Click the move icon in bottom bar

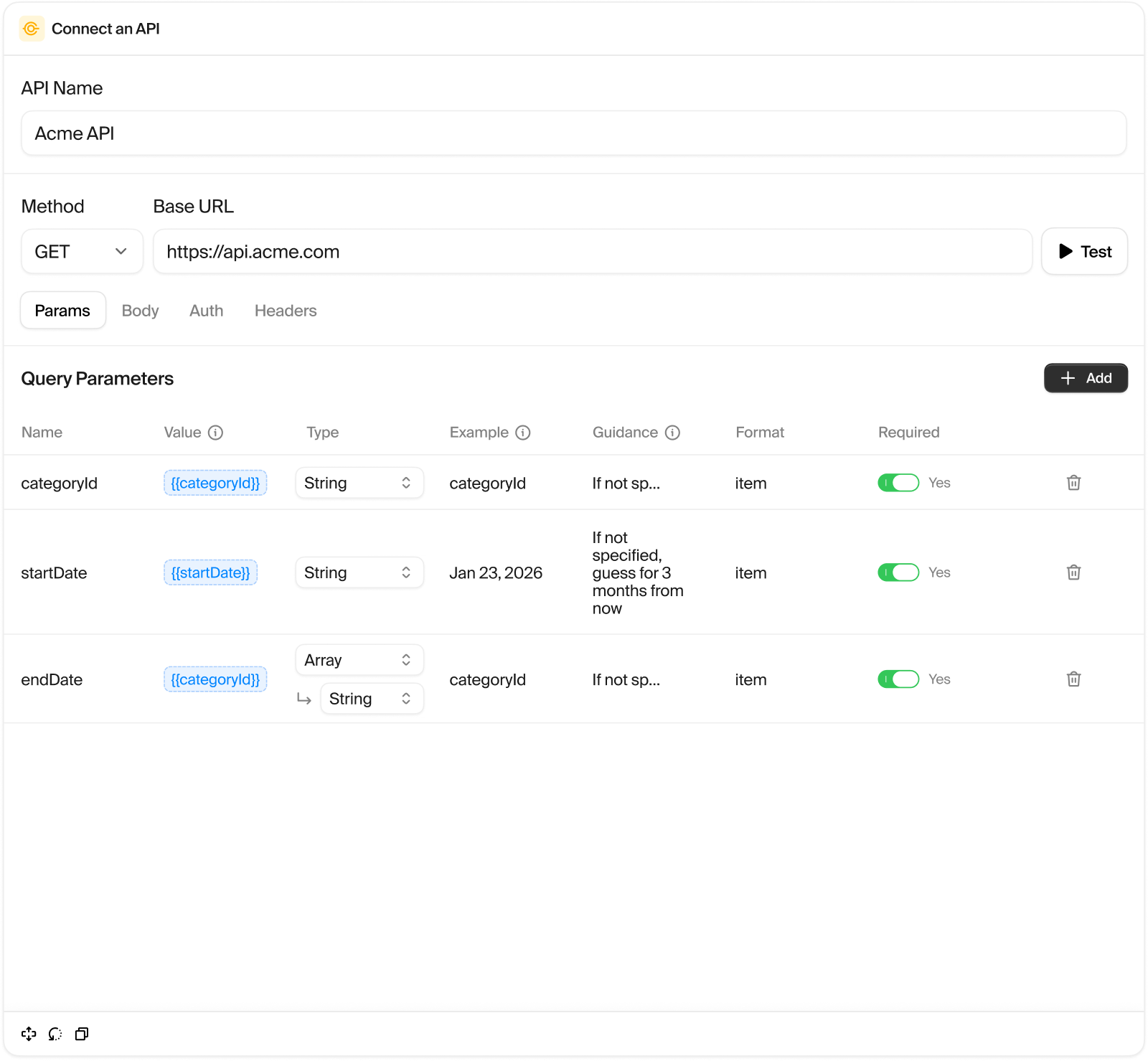[x=29, y=1034]
